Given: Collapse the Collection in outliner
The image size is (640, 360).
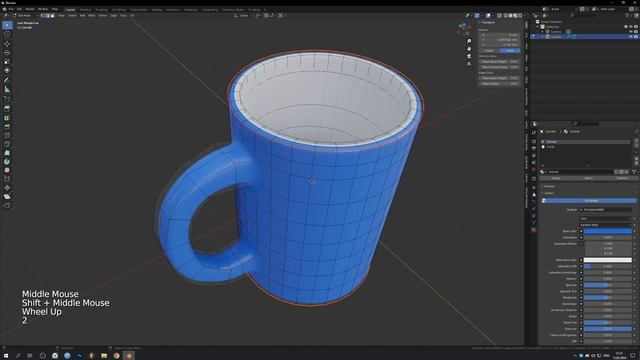Looking at the screenshot, I should [x=538, y=27].
